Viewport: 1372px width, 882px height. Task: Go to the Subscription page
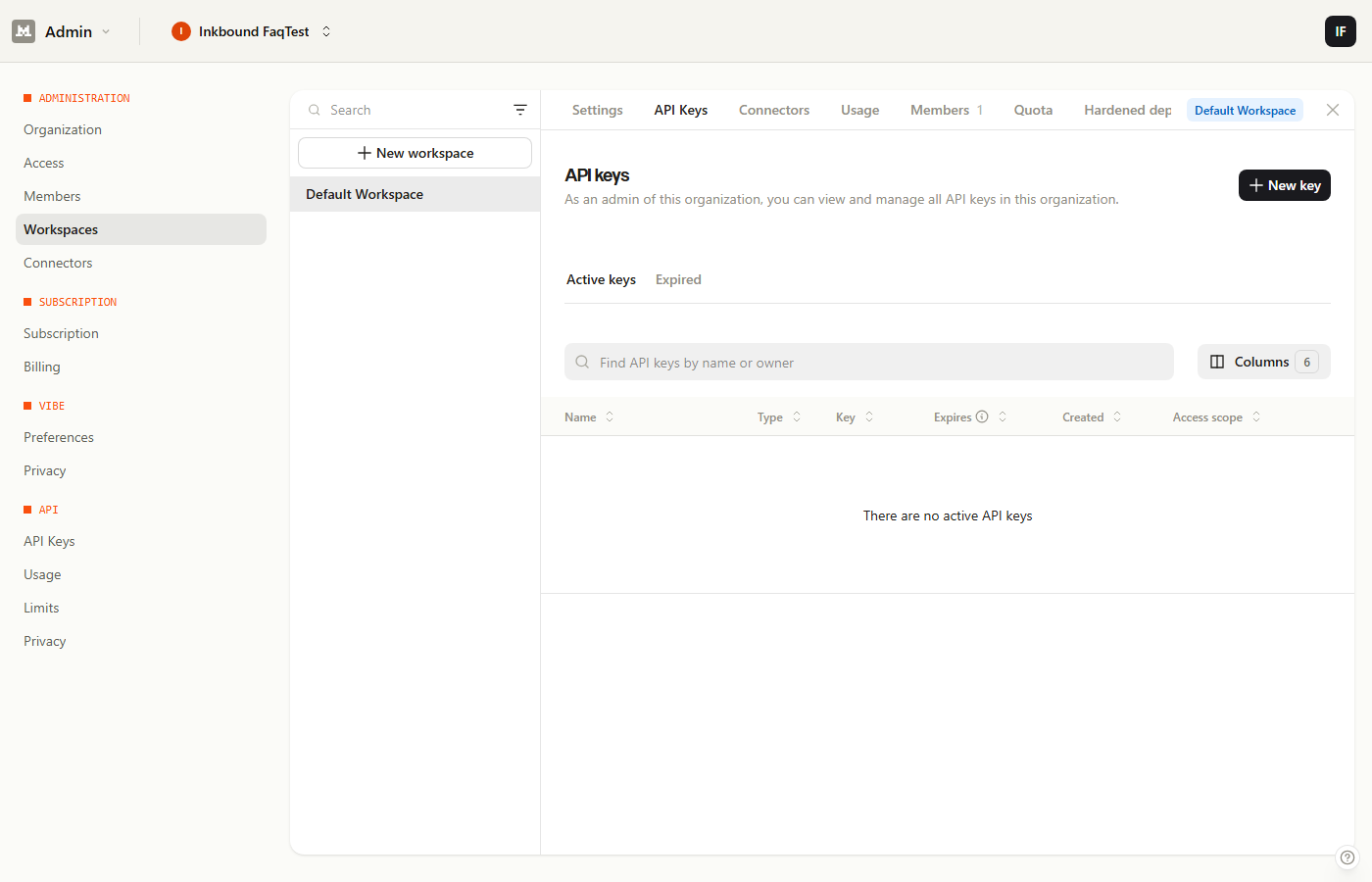point(61,333)
